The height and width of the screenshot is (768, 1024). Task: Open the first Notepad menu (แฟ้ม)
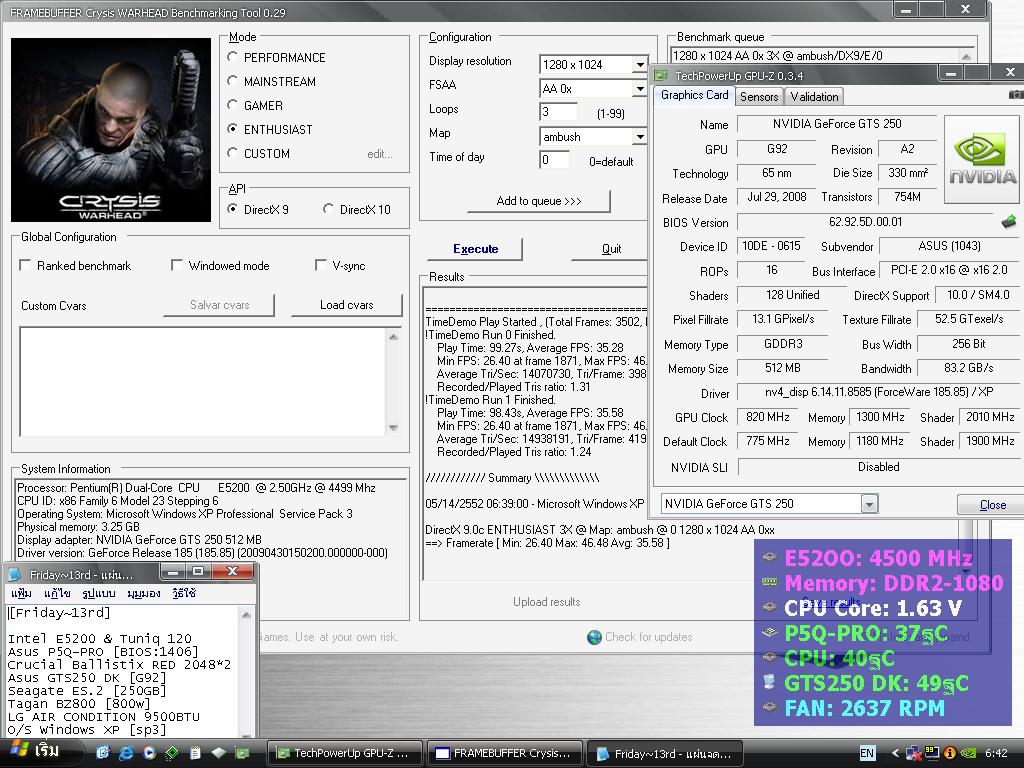pos(21,593)
